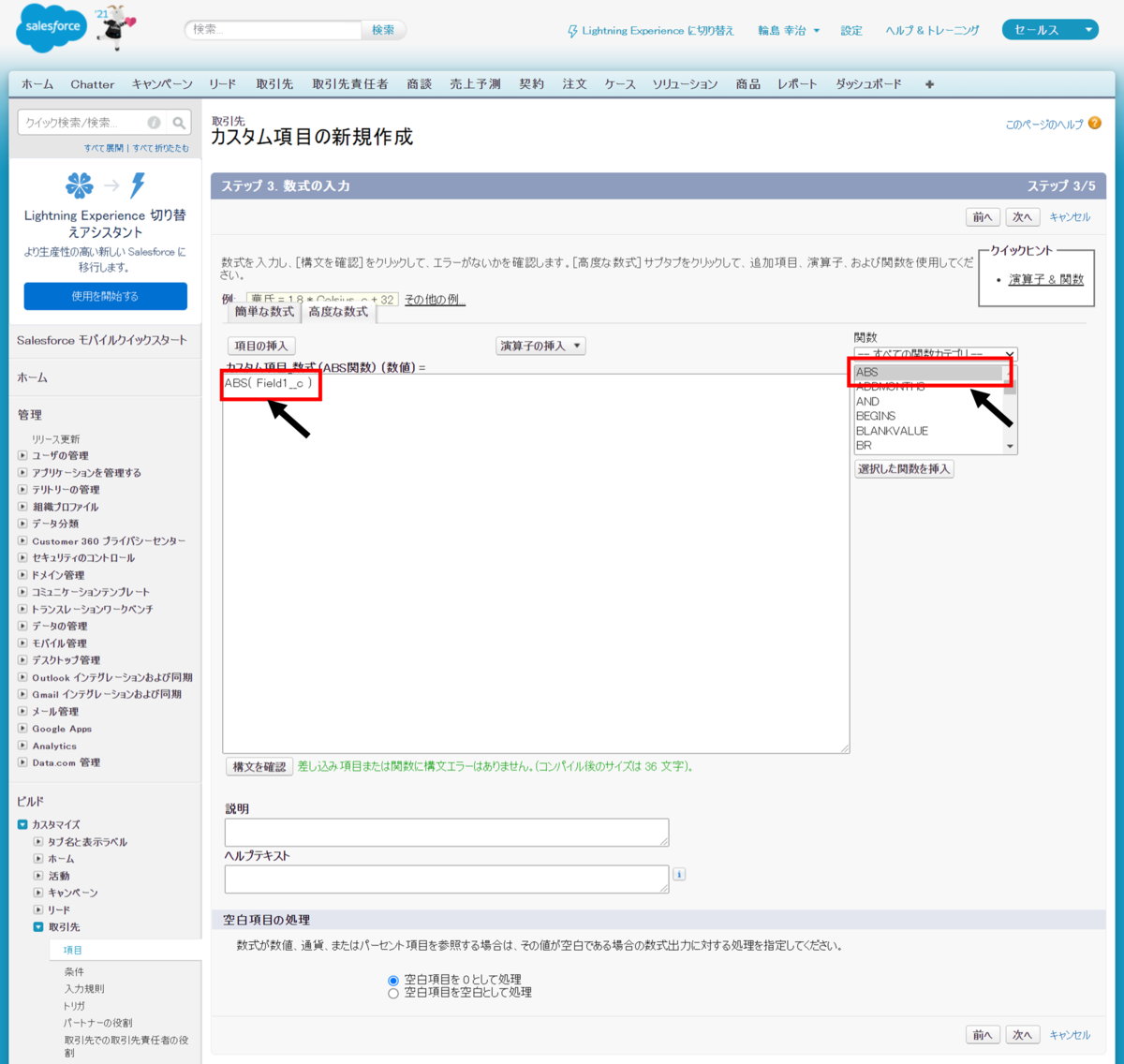This screenshot has width=1124, height=1064.
Task: Open 入力規則 in sidebar tree
Action: click(x=84, y=989)
